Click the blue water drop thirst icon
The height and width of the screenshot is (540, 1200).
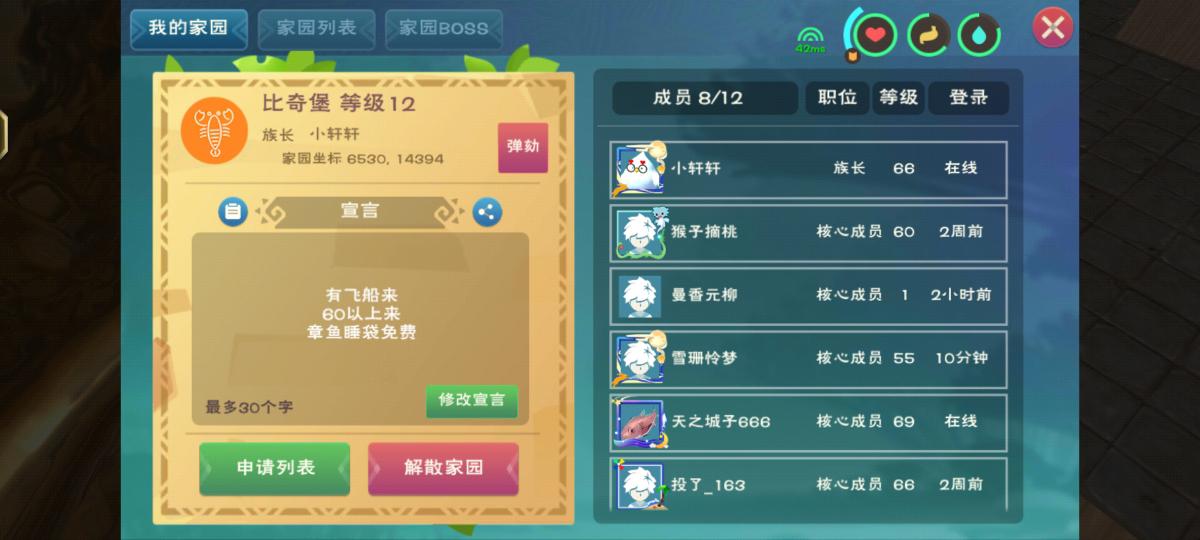click(979, 35)
